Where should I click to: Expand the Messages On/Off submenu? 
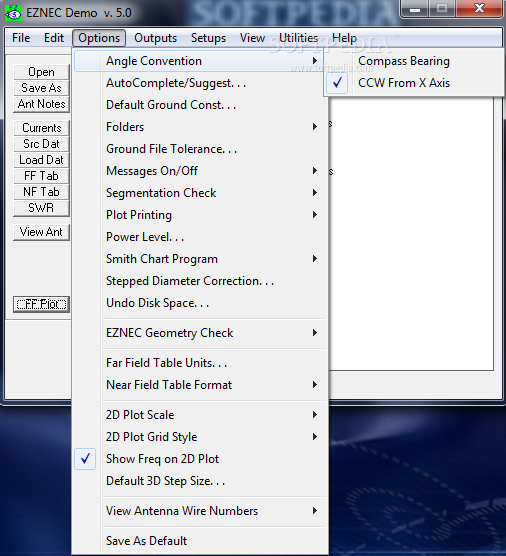point(200,171)
